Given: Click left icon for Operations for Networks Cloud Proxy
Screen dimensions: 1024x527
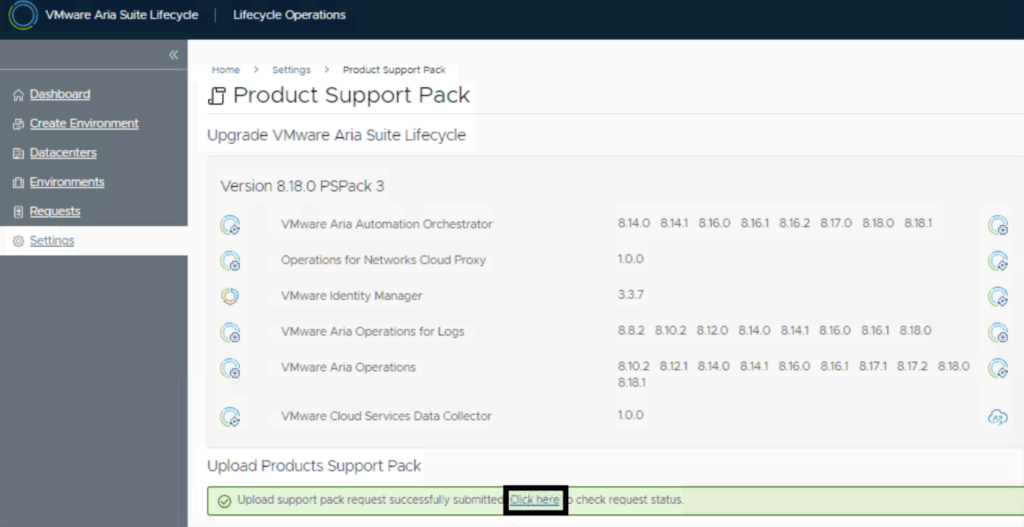Looking at the screenshot, I should coord(230,261).
